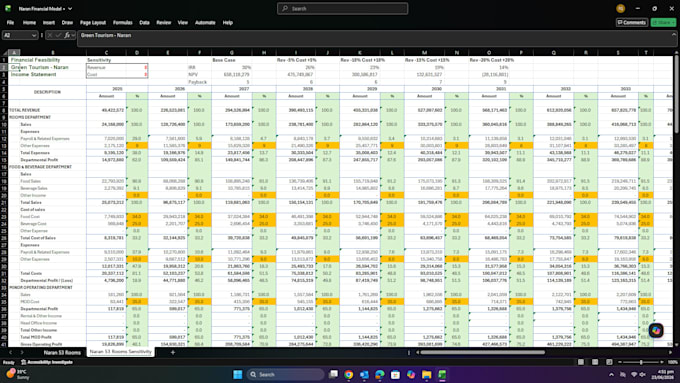Click the 100% zoom level
The height and width of the screenshot is (383, 680).
pos(672,362)
